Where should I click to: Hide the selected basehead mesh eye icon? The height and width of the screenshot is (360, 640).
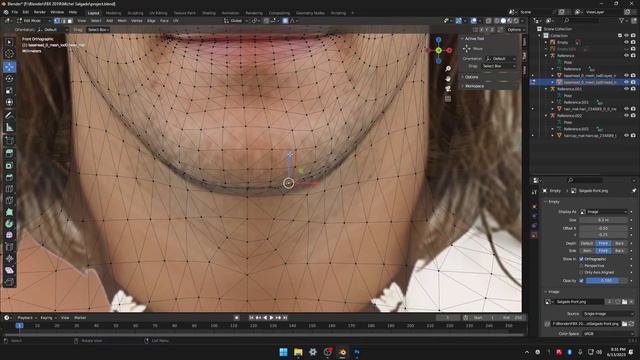pos(627,82)
